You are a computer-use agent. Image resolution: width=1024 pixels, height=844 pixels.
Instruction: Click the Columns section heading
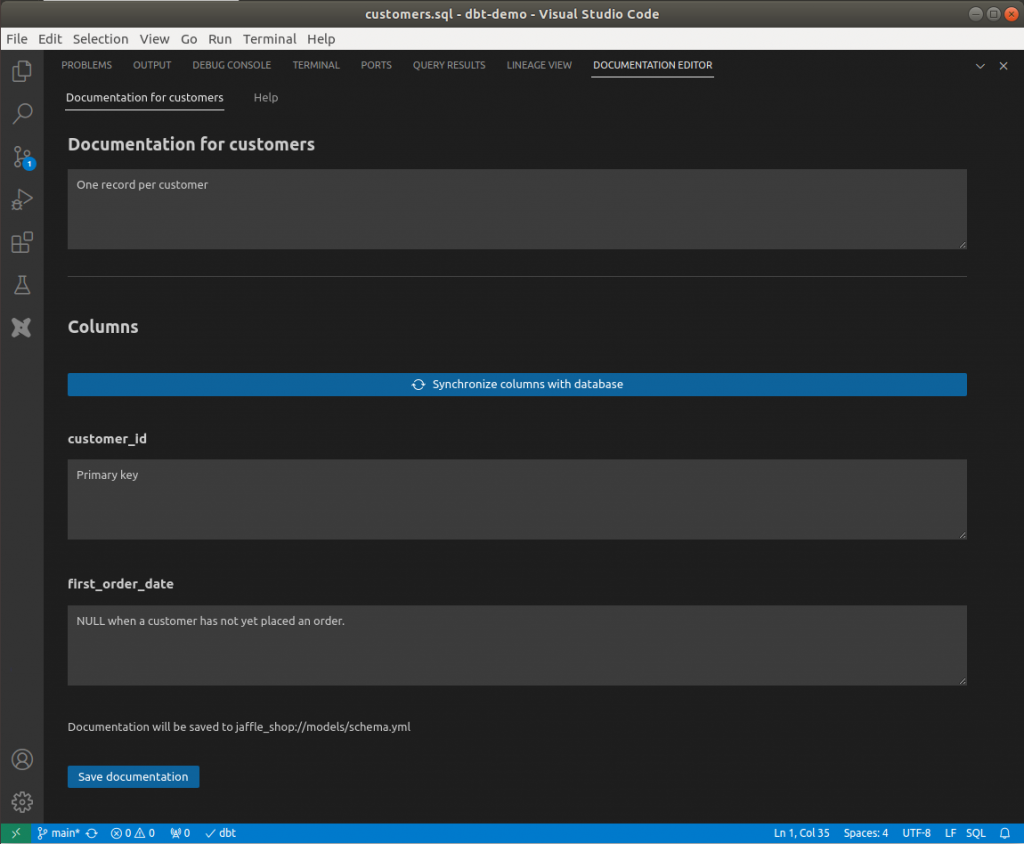[x=103, y=327]
